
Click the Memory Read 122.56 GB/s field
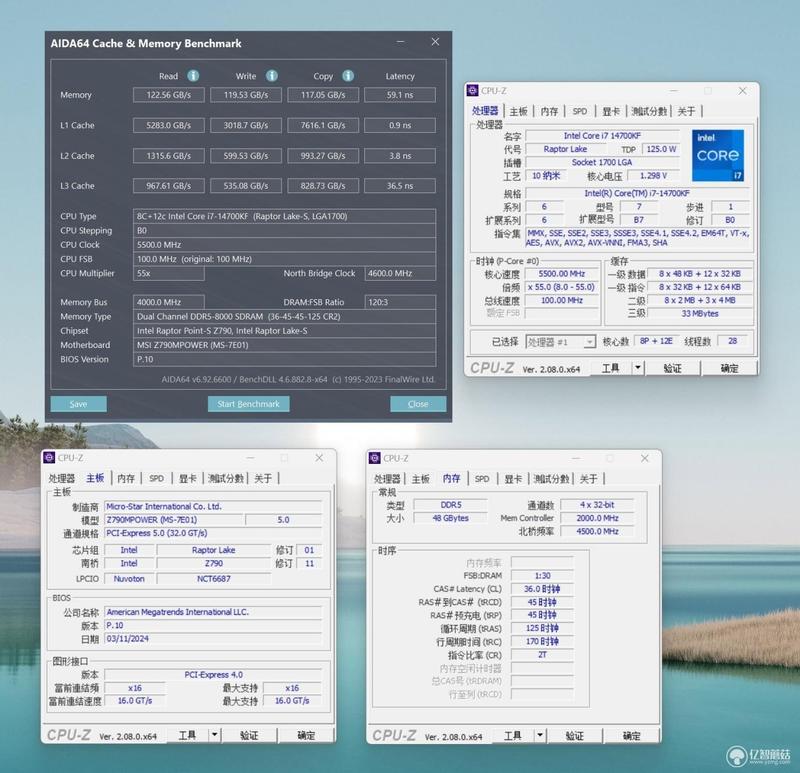click(x=169, y=95)
